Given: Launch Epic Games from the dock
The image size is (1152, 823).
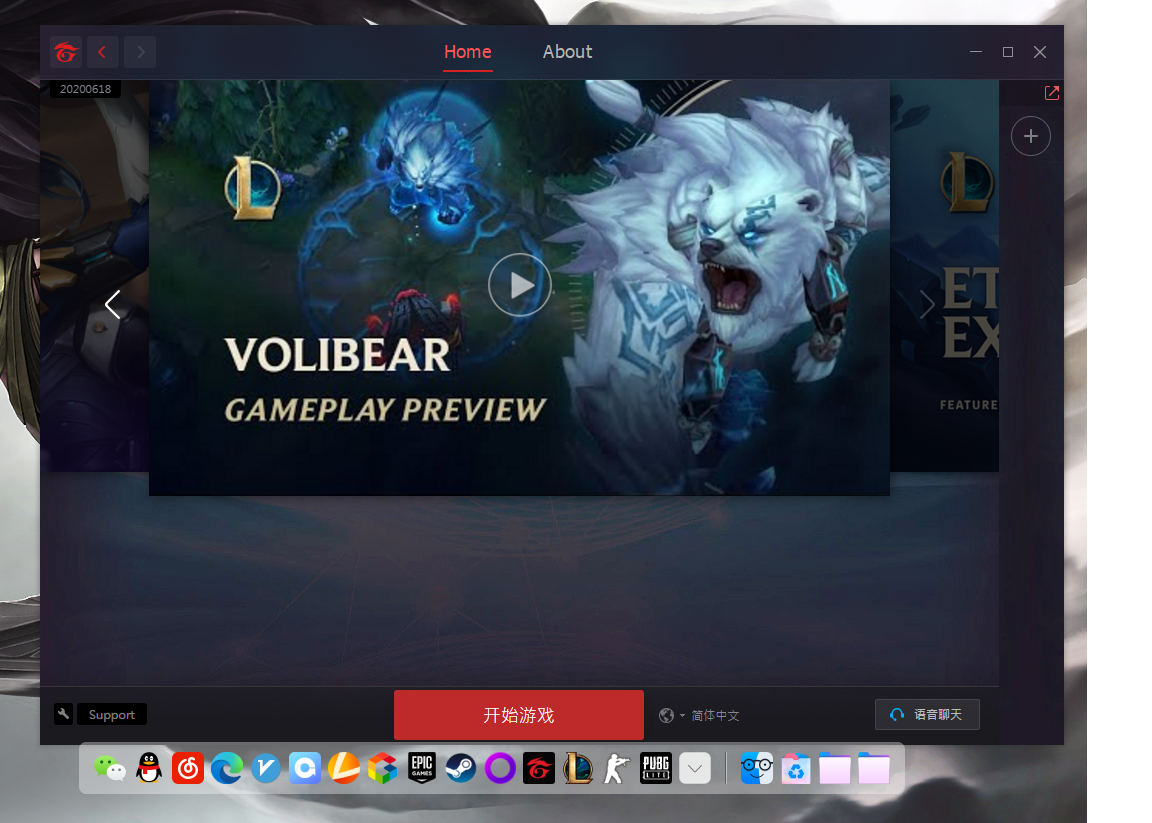Looking at the screenshot, I should tap(422, 769).
